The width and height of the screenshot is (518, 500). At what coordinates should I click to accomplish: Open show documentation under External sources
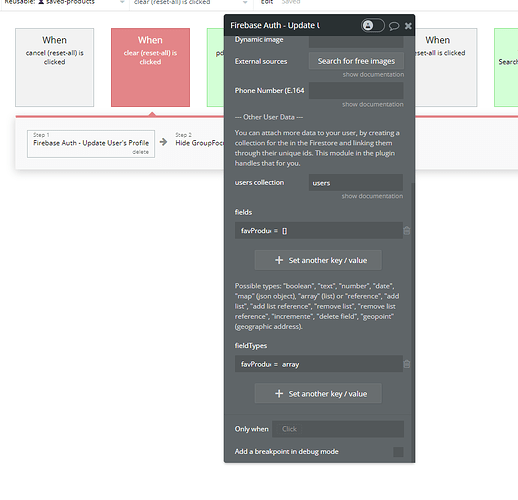pos(373,74)
